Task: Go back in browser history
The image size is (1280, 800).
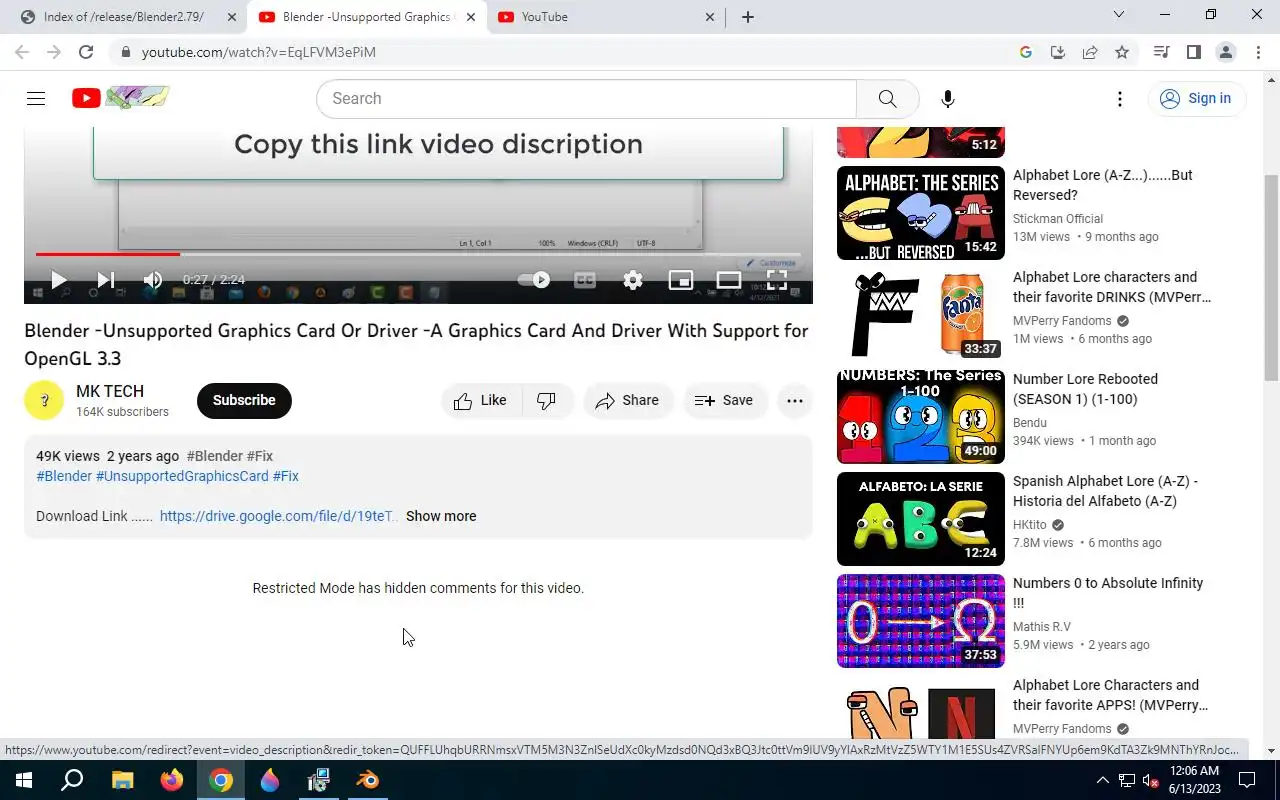Action: (x=22, y=52)
